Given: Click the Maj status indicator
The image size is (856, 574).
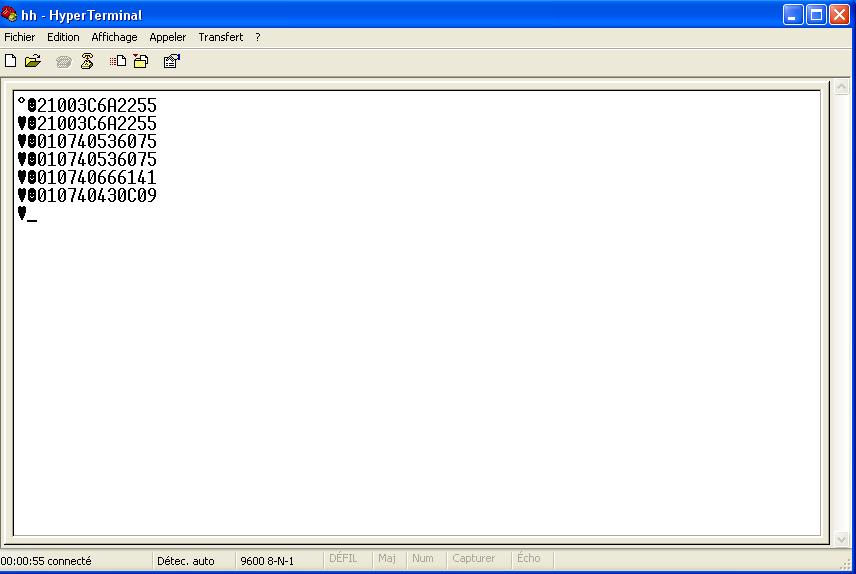Looking at the screenshot, I should coord(387,559).
